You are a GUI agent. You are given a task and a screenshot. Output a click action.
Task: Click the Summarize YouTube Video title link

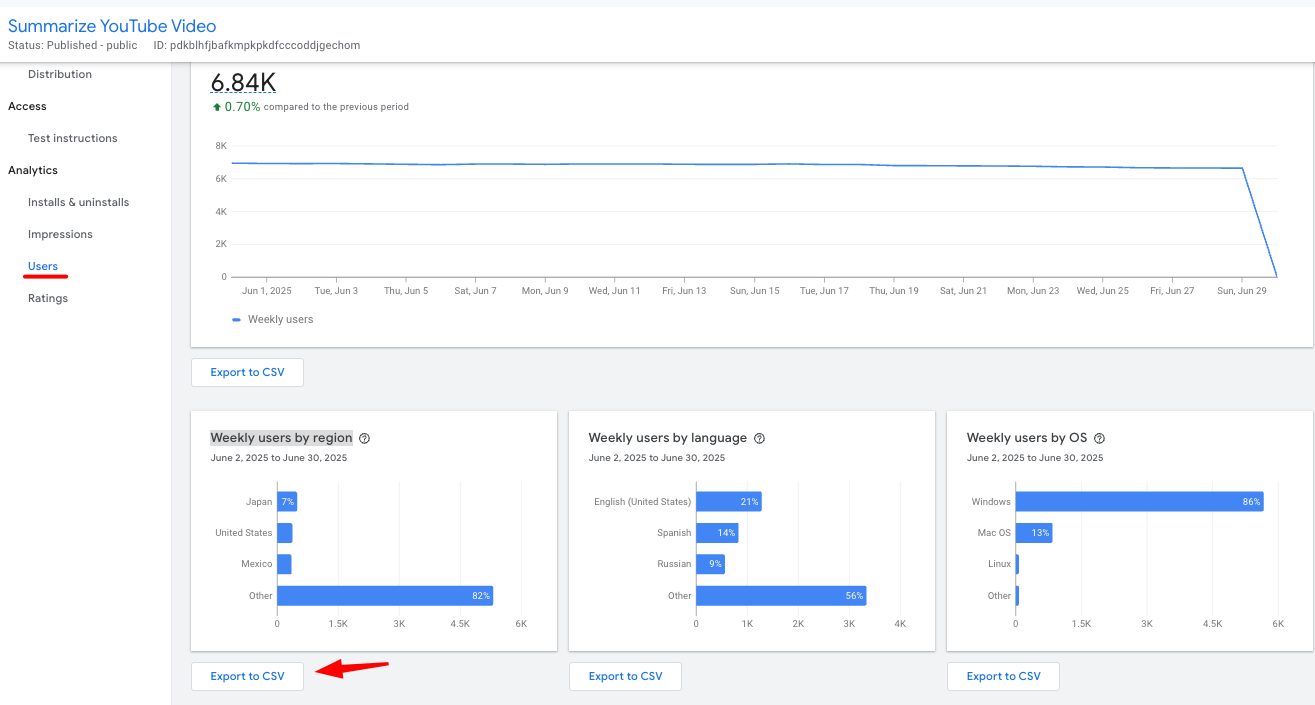[112, 26]
